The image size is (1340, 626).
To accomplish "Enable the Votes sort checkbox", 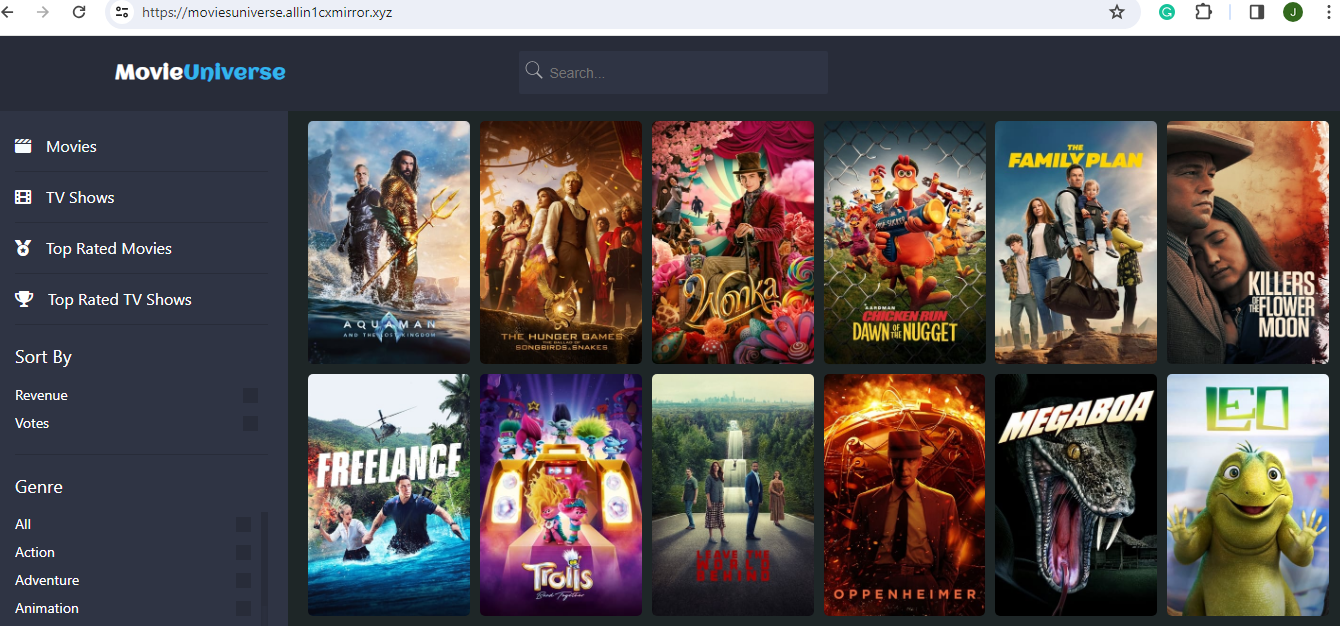I will (x=250, y=424).
